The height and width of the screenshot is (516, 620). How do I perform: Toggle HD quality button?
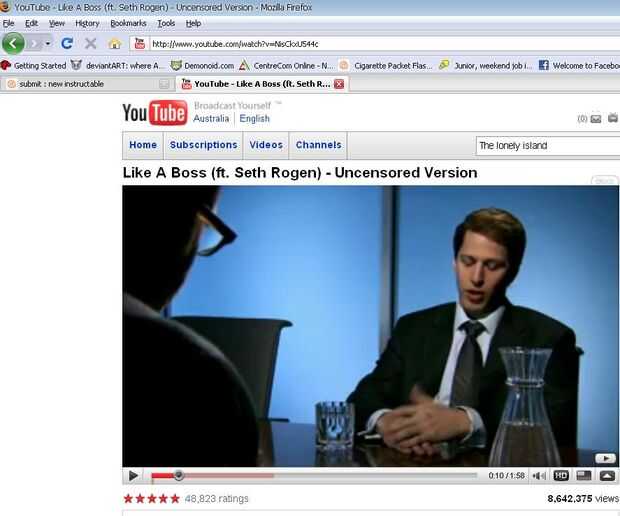[x=561, y=476]
